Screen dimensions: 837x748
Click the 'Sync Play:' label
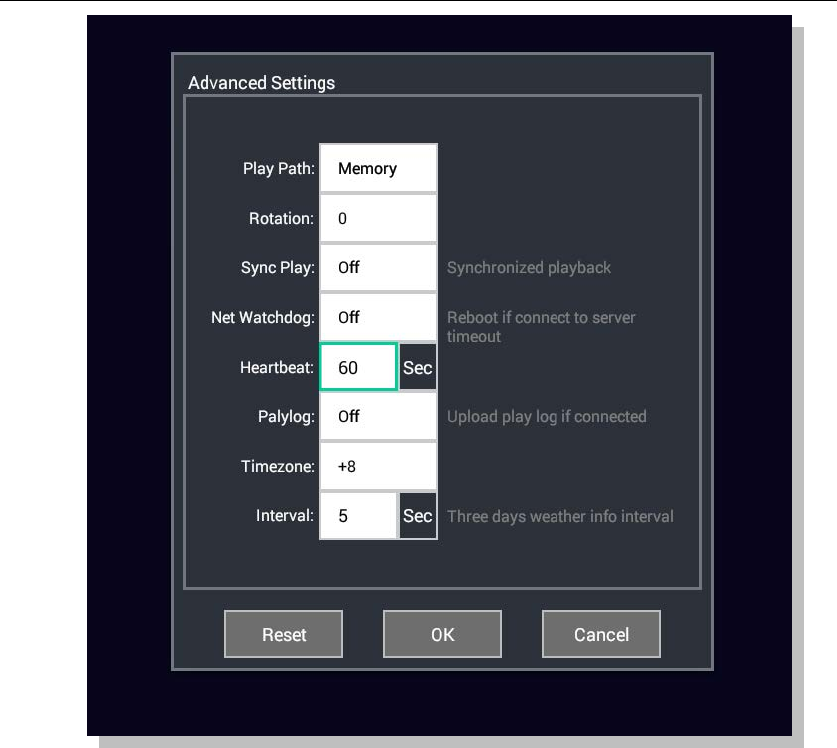pos(278,267)
